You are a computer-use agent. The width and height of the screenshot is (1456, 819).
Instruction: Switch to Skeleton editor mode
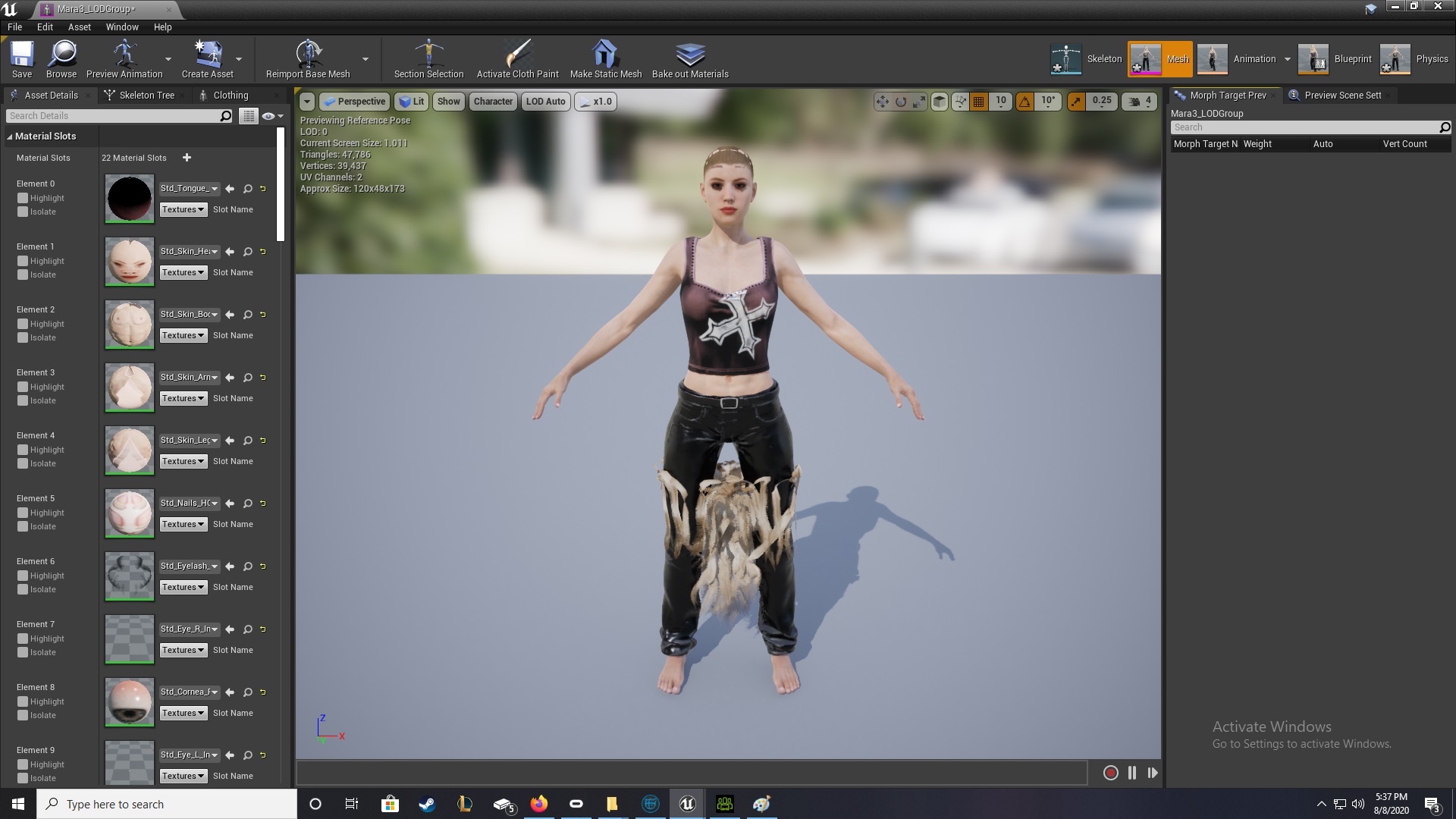pyautogui.click(x=1086, y=59)
